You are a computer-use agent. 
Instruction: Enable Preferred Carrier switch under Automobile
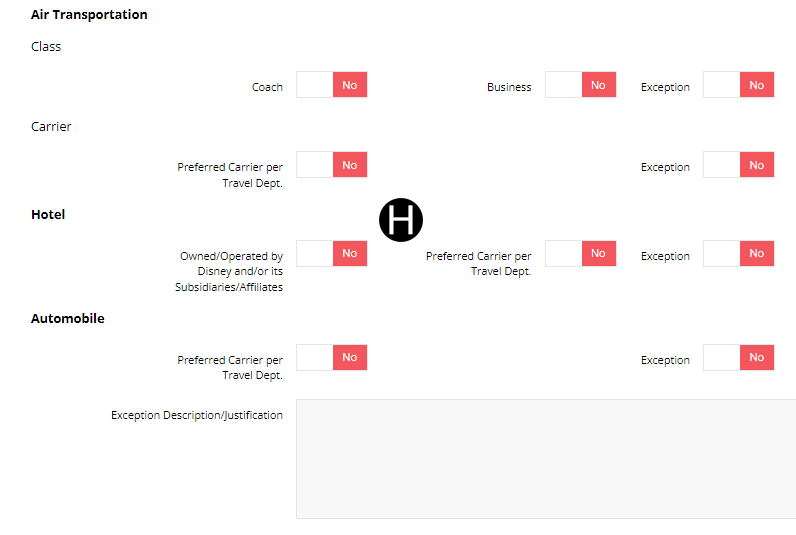(331, 358)
